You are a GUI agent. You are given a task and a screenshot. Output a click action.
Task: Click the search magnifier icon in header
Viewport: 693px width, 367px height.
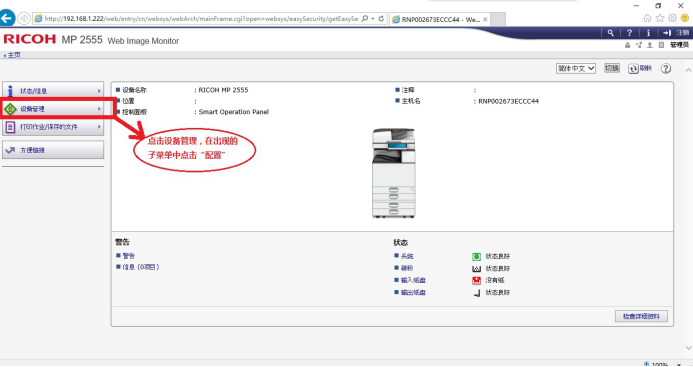click(610, 33)
